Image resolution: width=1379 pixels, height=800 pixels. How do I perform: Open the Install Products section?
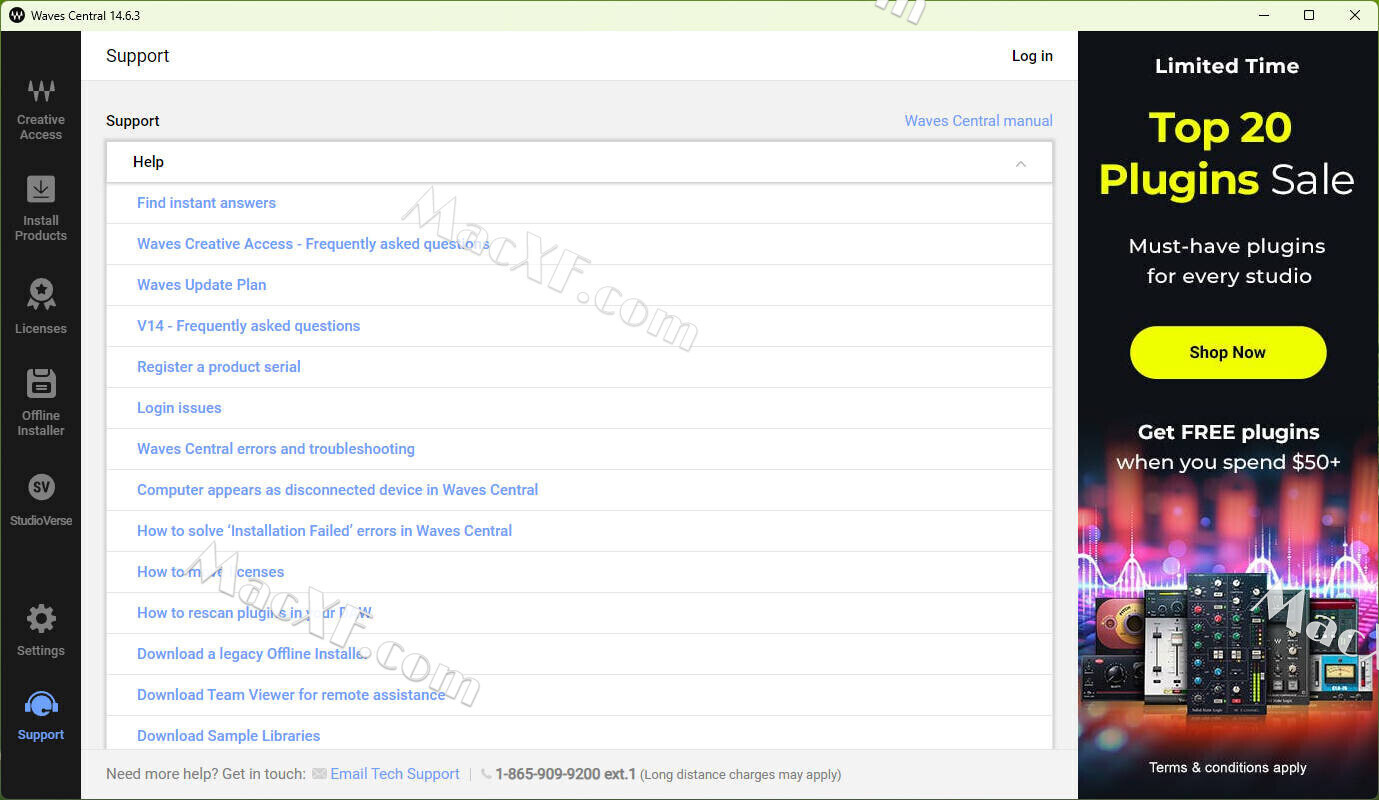[40, 209]
